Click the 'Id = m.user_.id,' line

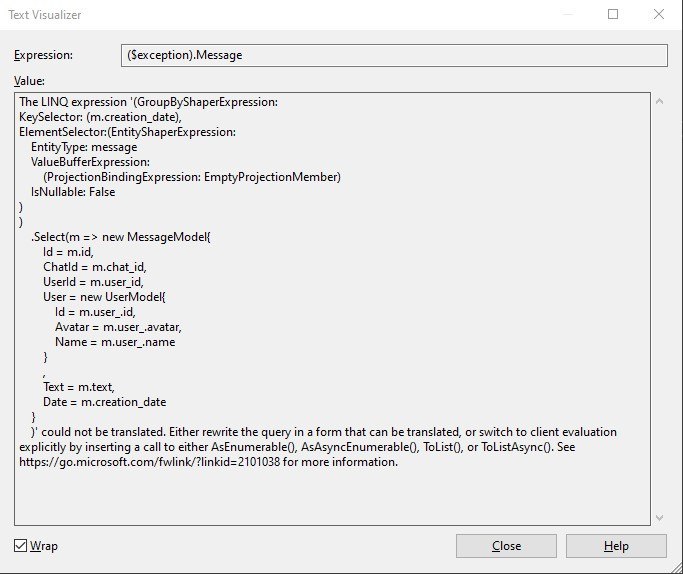tap(95, 312)
